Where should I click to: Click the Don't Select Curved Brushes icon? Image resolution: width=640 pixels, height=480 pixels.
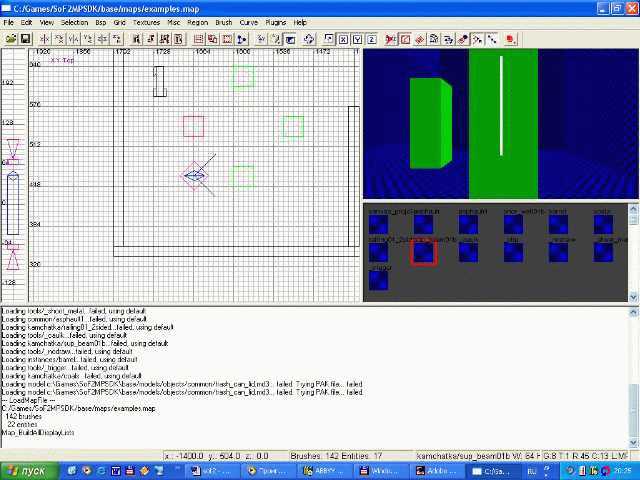(x=391, y=39)
